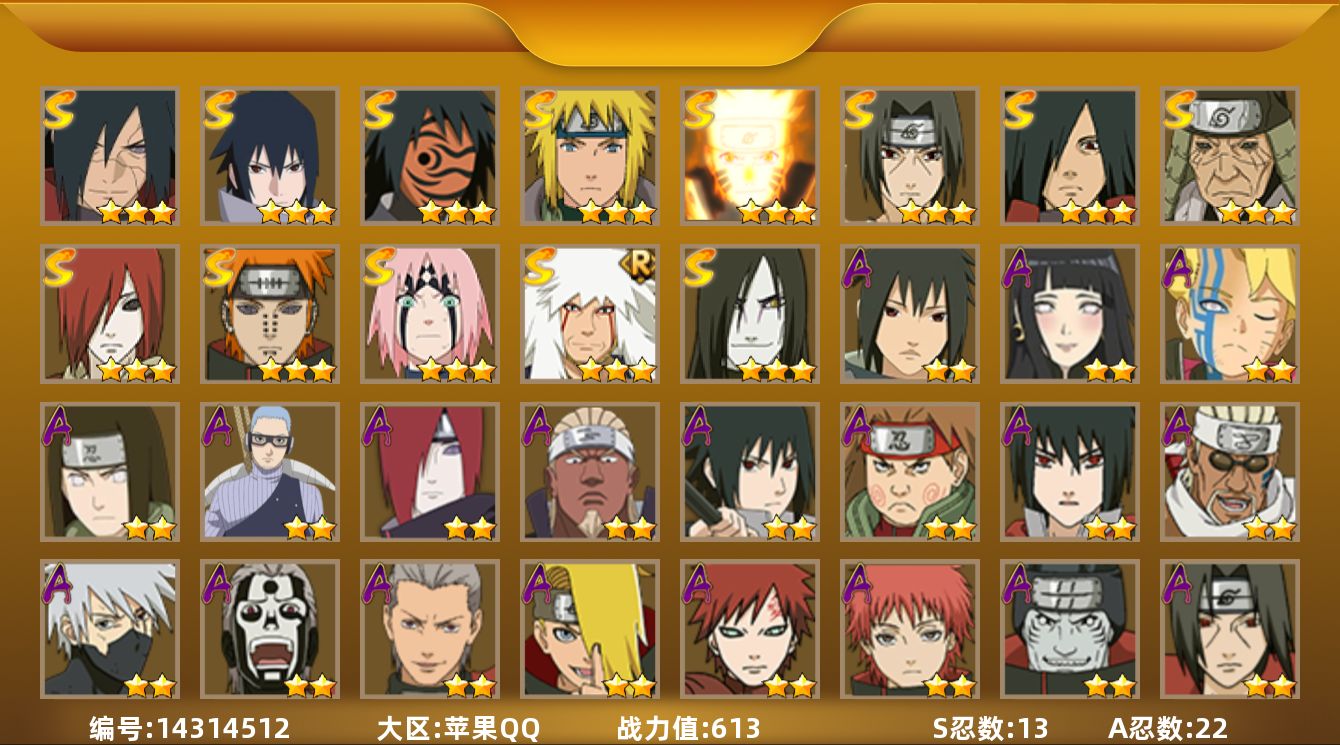Viewport: 1340px width, 745px height.
Task: Choose the red-haired character with forehead tattoo
Action: click(750, 629)
